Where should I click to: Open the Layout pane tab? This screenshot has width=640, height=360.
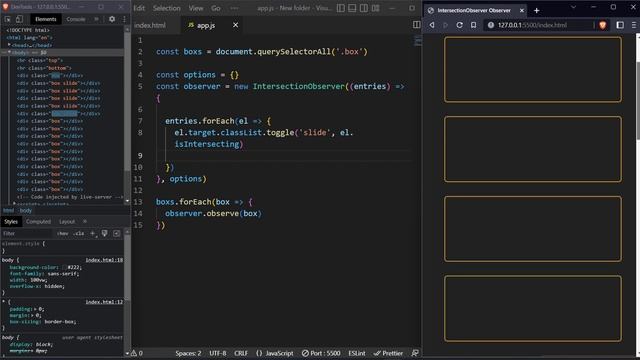pyautogui.click(x=67, y=222)
